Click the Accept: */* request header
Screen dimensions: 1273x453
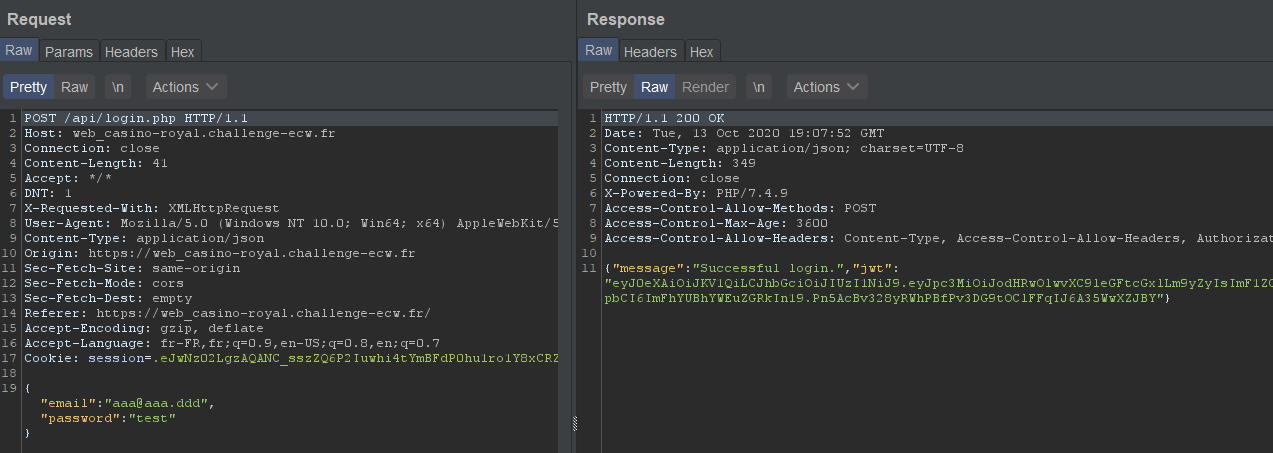click(64, 178)
